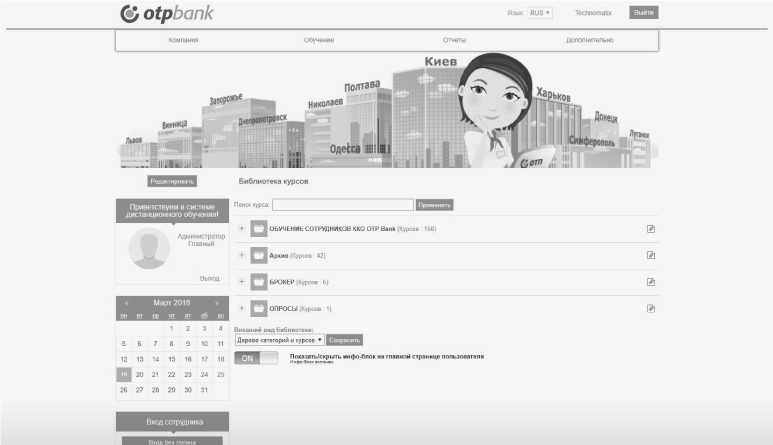
Task: Toggle the ON info-block switch
Action: point(256,358)
